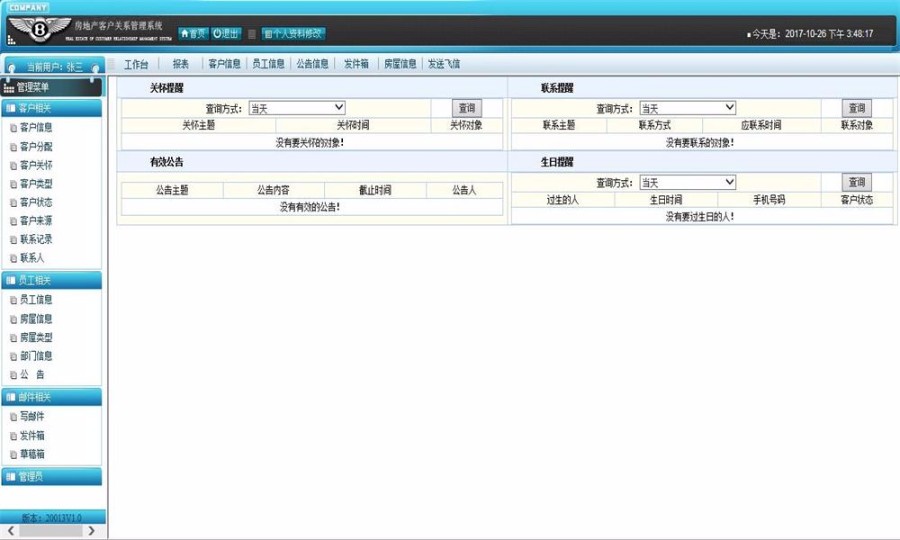Open 客户信息 link in the sidebar
Image resolution: width=900 pixels, height=540 pixels.
(36, 127)
